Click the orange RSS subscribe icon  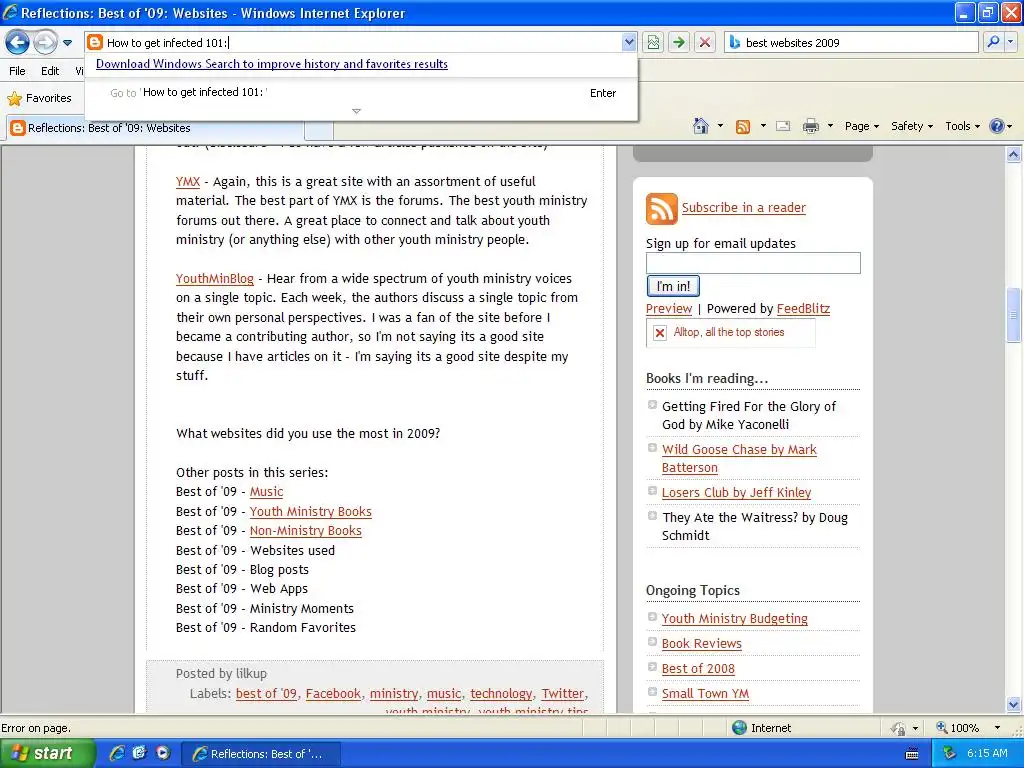(x=662, y=208)
